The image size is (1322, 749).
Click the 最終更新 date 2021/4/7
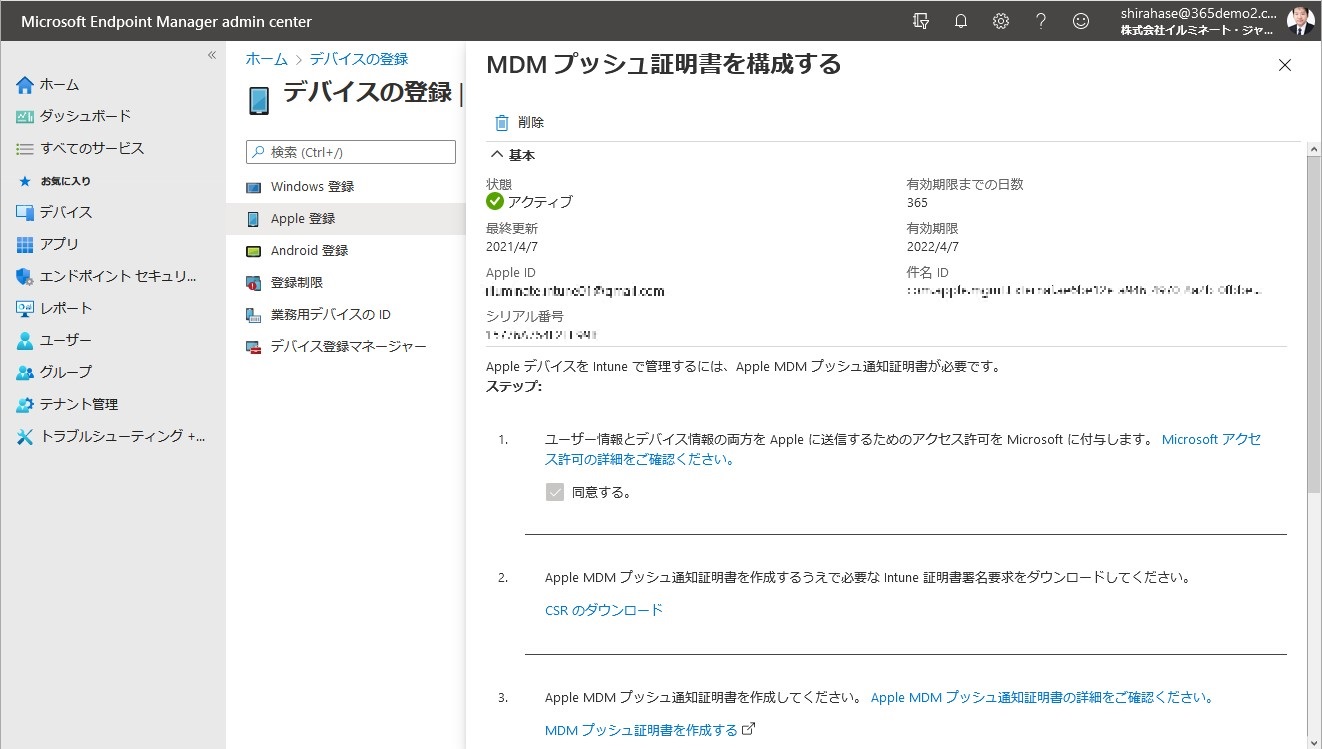(x=512, y=246)
